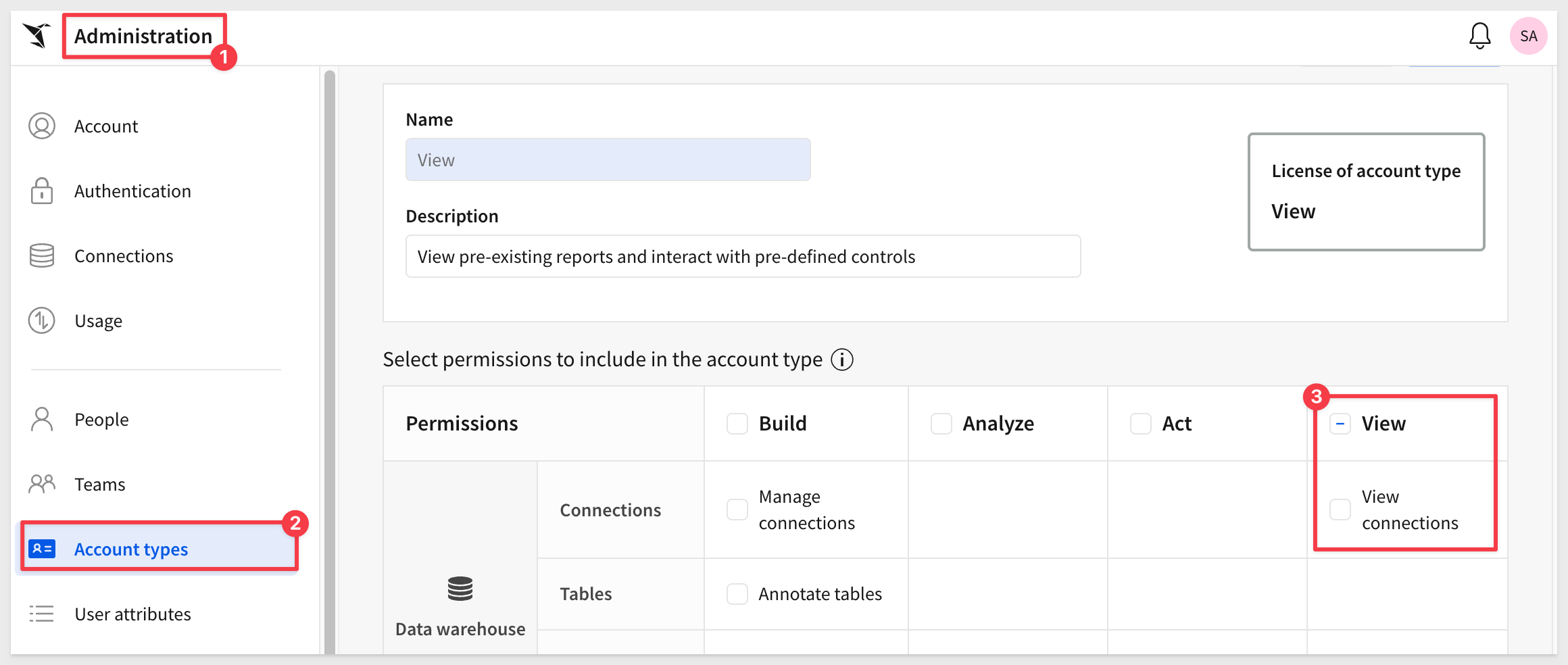
Task: Open the notifications bell
Action: pos(1479,36)
